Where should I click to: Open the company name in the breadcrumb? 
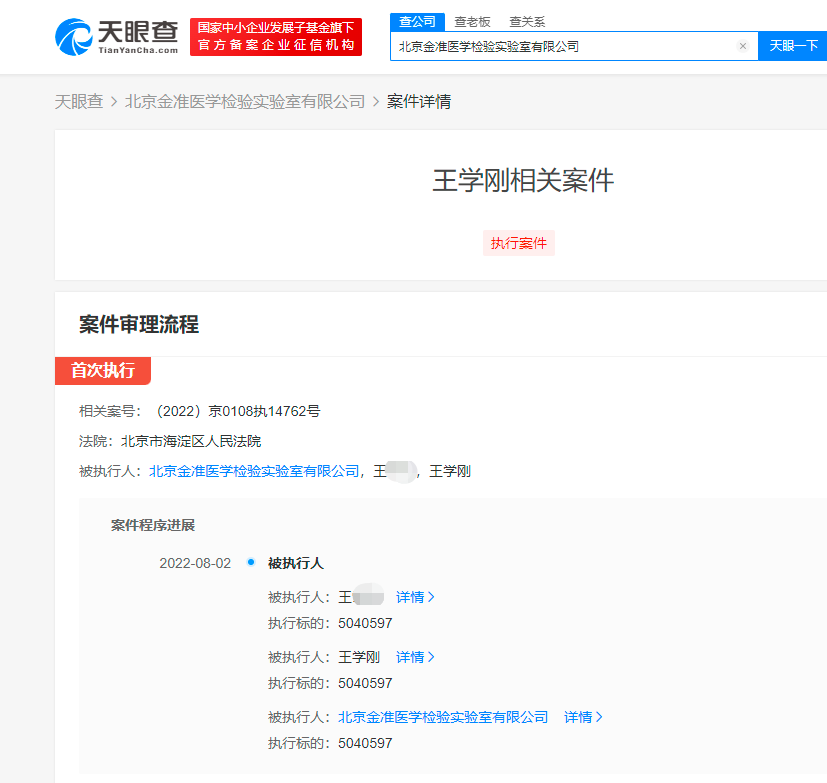(245, 102)
